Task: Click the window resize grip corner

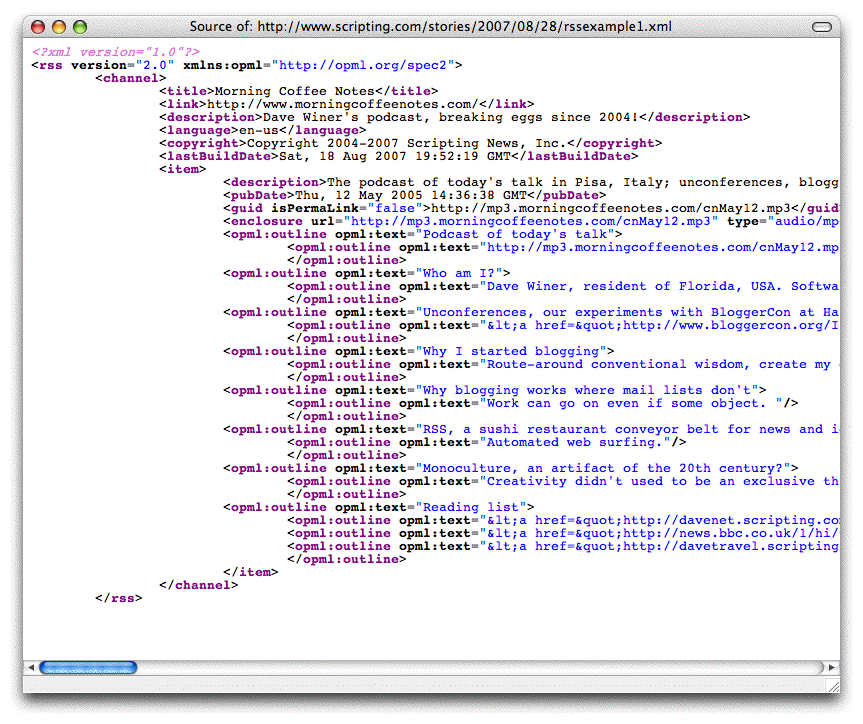Action: [x=832, y=686]
